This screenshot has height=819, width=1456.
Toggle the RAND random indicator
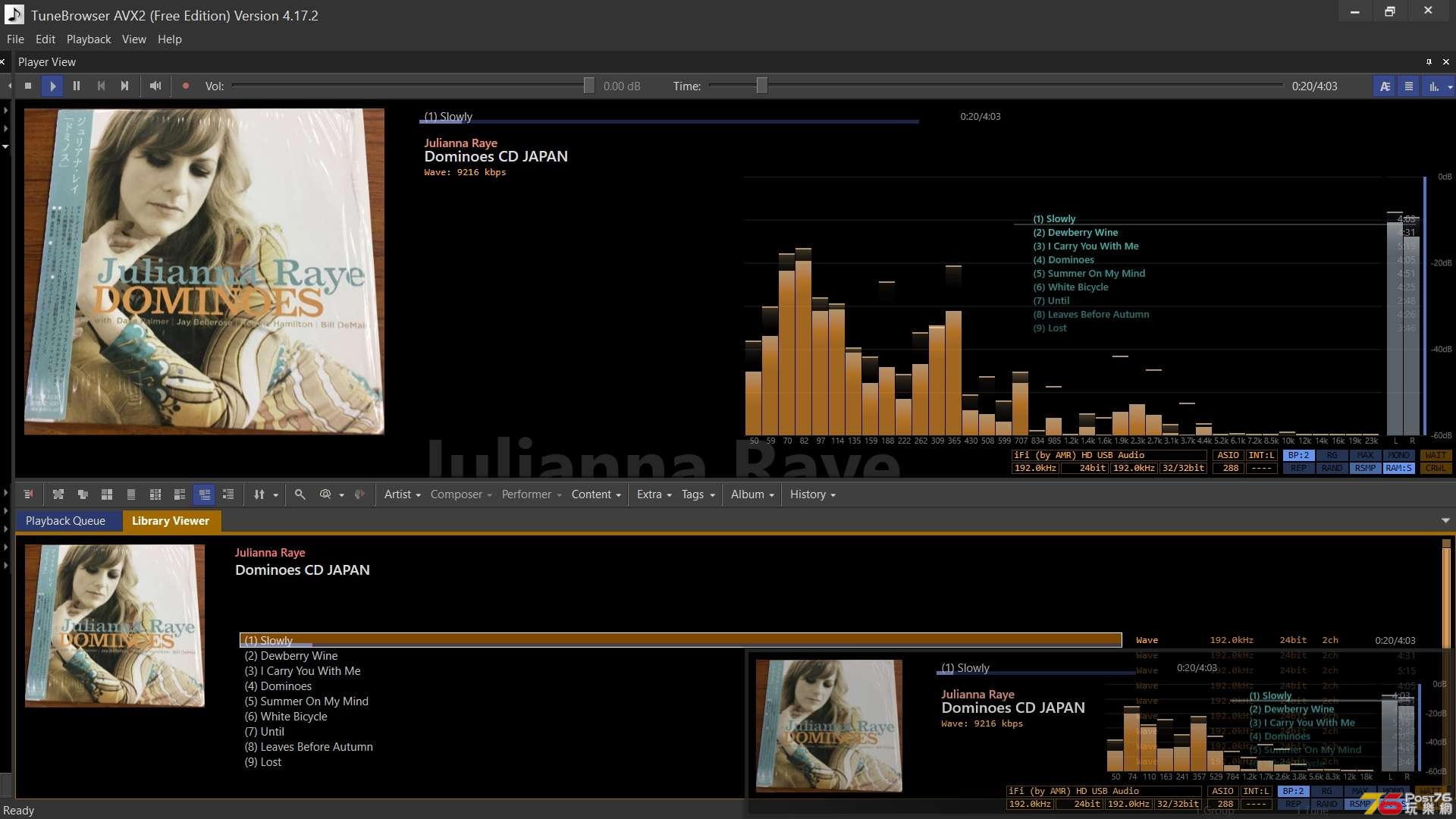1332,469
